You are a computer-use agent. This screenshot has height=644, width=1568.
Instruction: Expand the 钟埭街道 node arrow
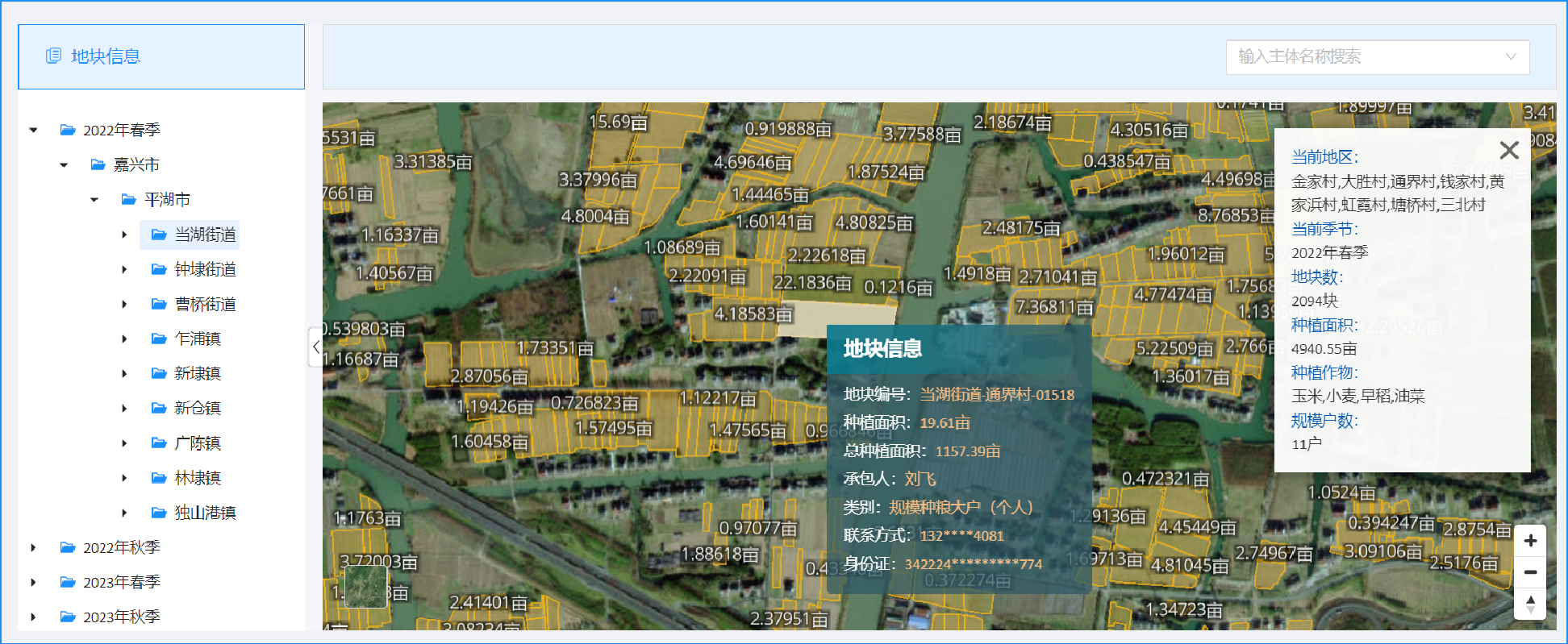124,269
